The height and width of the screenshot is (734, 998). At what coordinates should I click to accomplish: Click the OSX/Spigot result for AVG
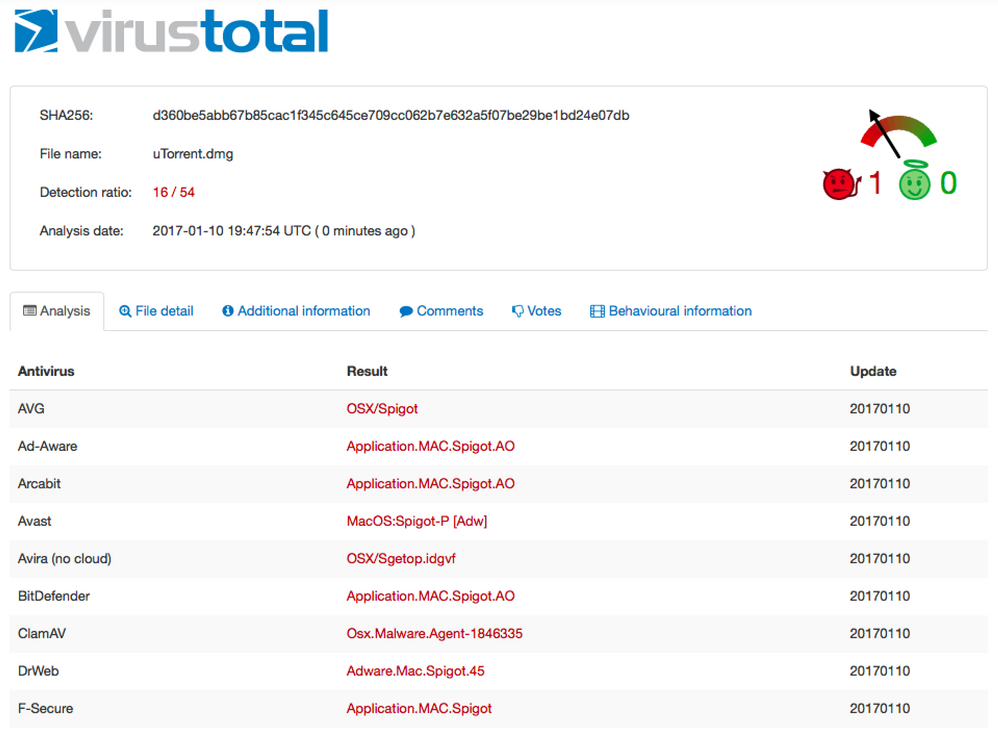click(x=382, y=409)
